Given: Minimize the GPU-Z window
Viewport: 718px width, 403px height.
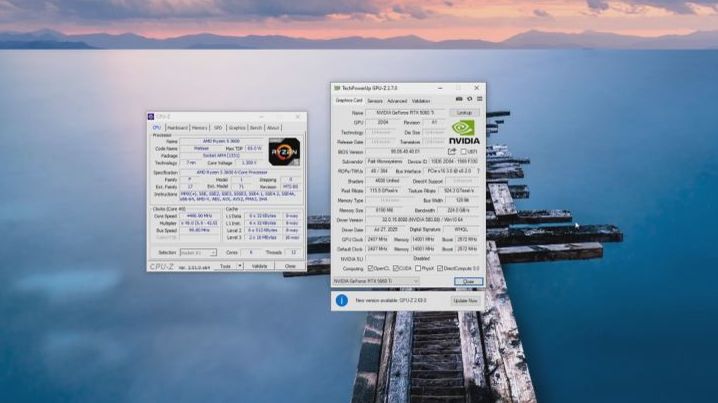Looking at the screenshot, I should [440, 87].
